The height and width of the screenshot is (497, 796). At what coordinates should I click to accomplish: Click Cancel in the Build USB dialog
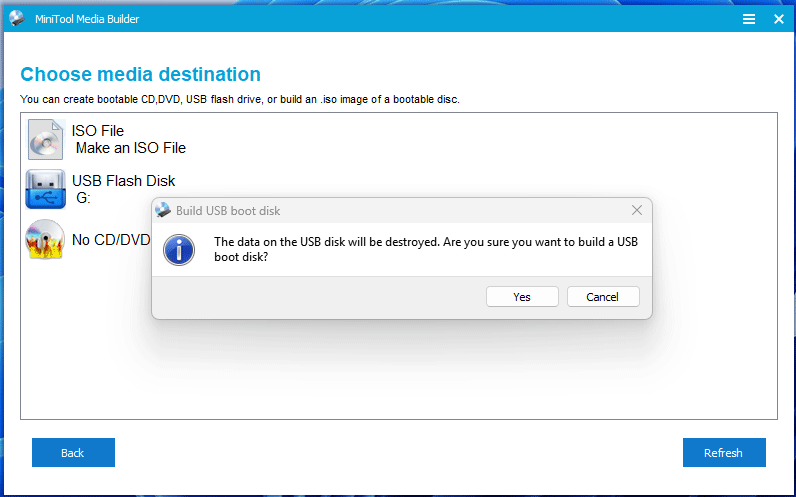pyautogui.click(x=603, y=296)
